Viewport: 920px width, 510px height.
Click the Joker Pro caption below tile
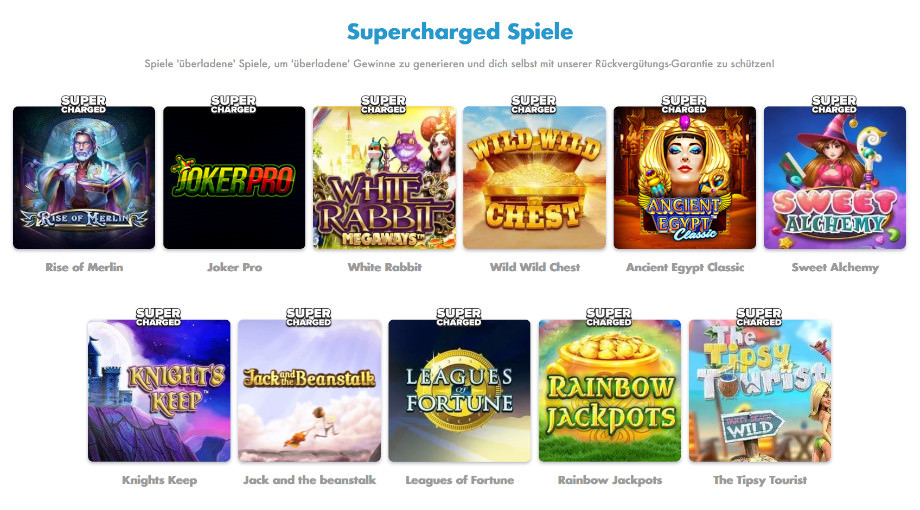click(234, 267)
